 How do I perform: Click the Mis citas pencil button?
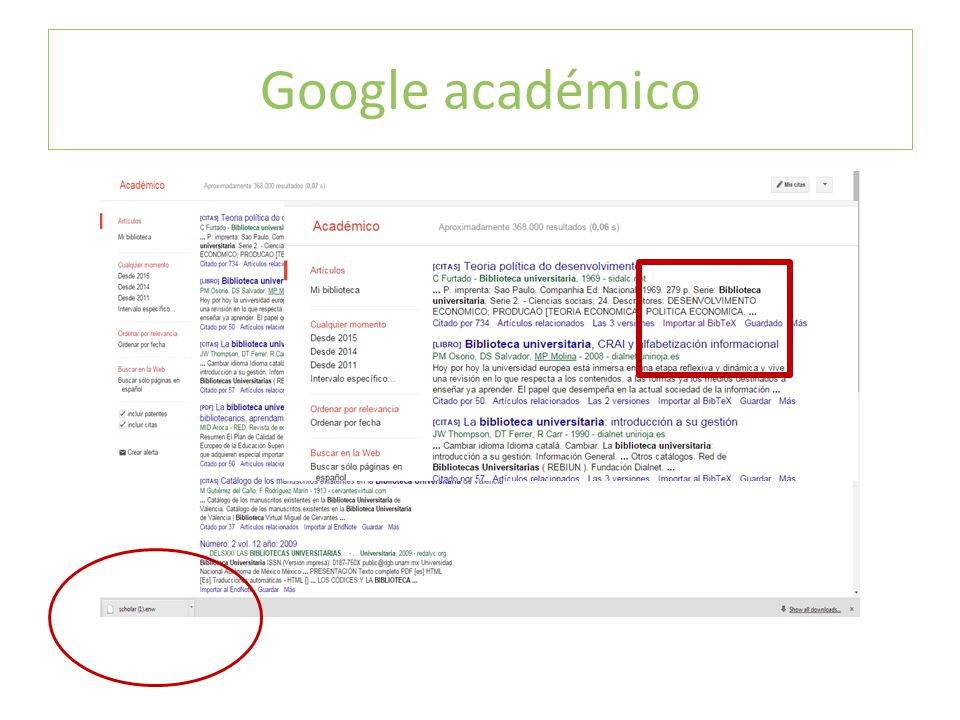[791, 184]
